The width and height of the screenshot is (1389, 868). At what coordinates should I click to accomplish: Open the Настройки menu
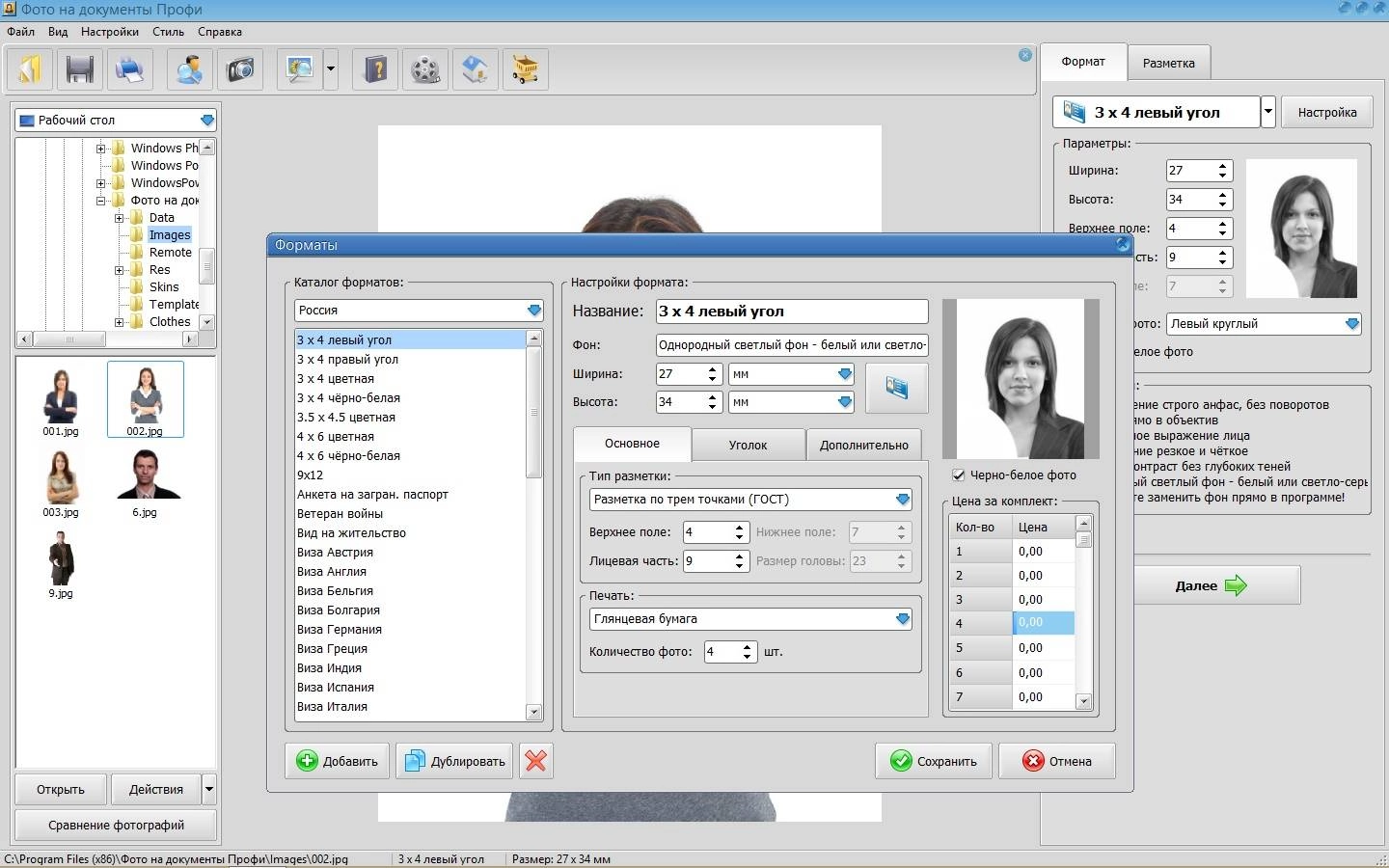(x=110, y=32)
